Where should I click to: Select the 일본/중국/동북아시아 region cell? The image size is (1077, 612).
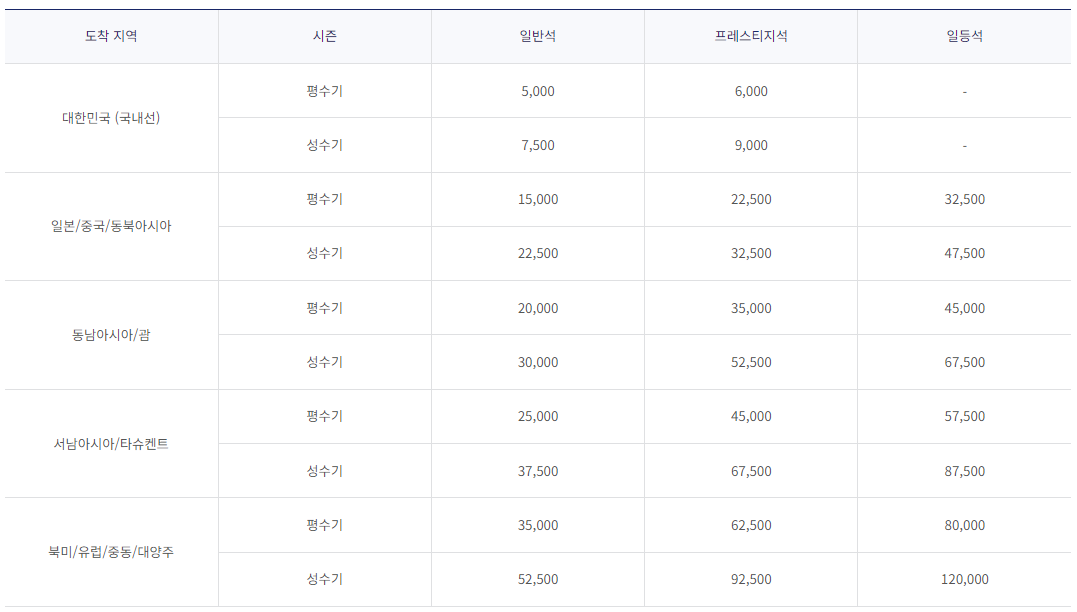[x=111, y=227]
